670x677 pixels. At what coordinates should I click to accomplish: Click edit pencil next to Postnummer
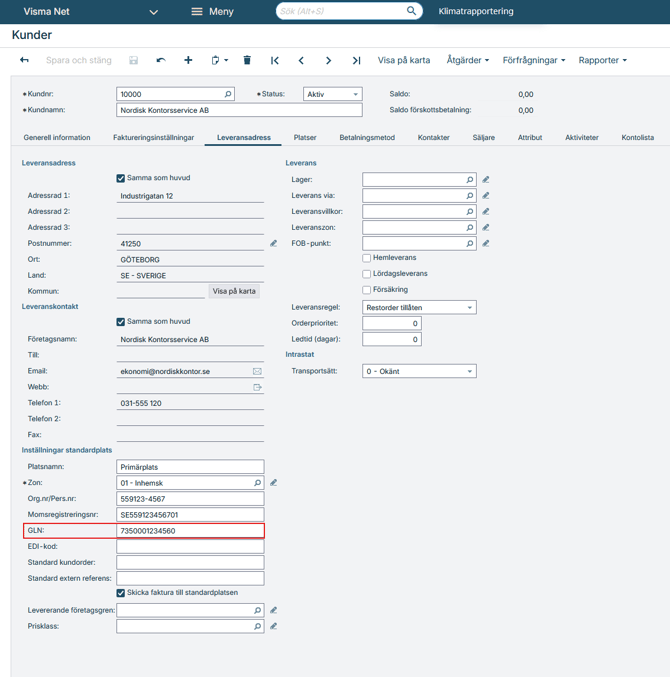(273, 244)
